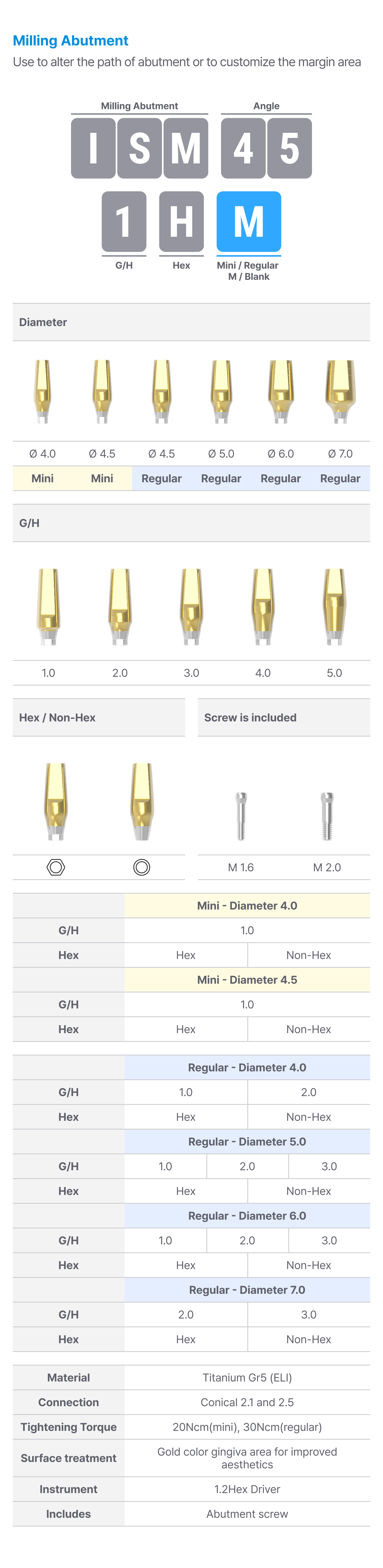Screen dimensions: 383x1568
Task: Select the Screw is included section header
Action: point(284,718)
